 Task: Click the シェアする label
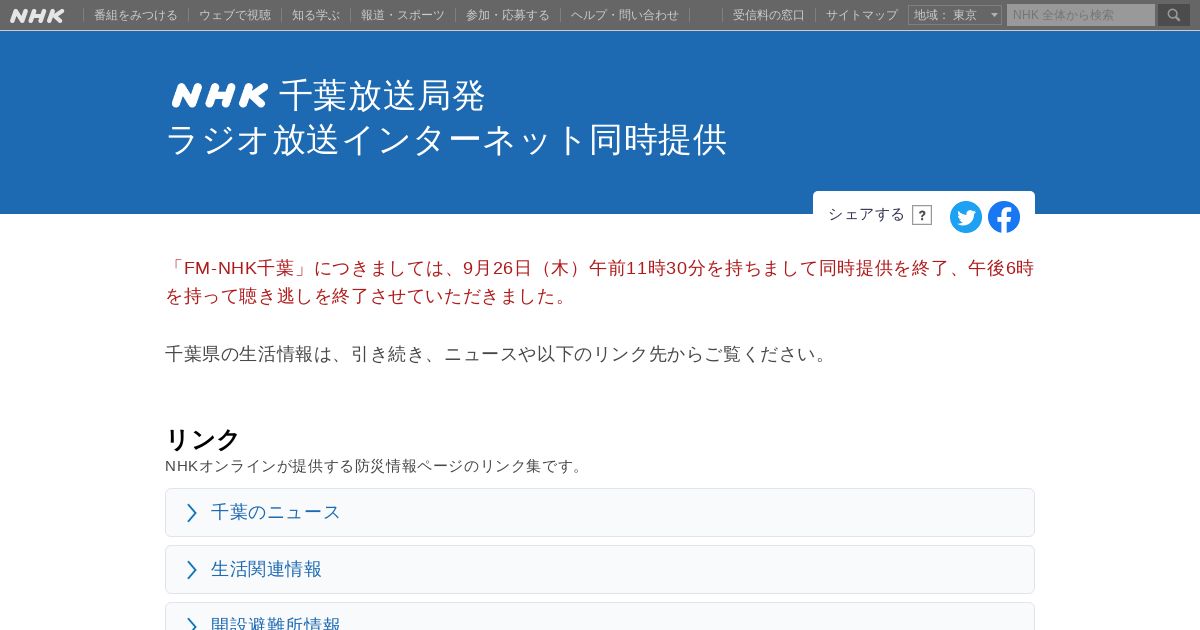866,214
